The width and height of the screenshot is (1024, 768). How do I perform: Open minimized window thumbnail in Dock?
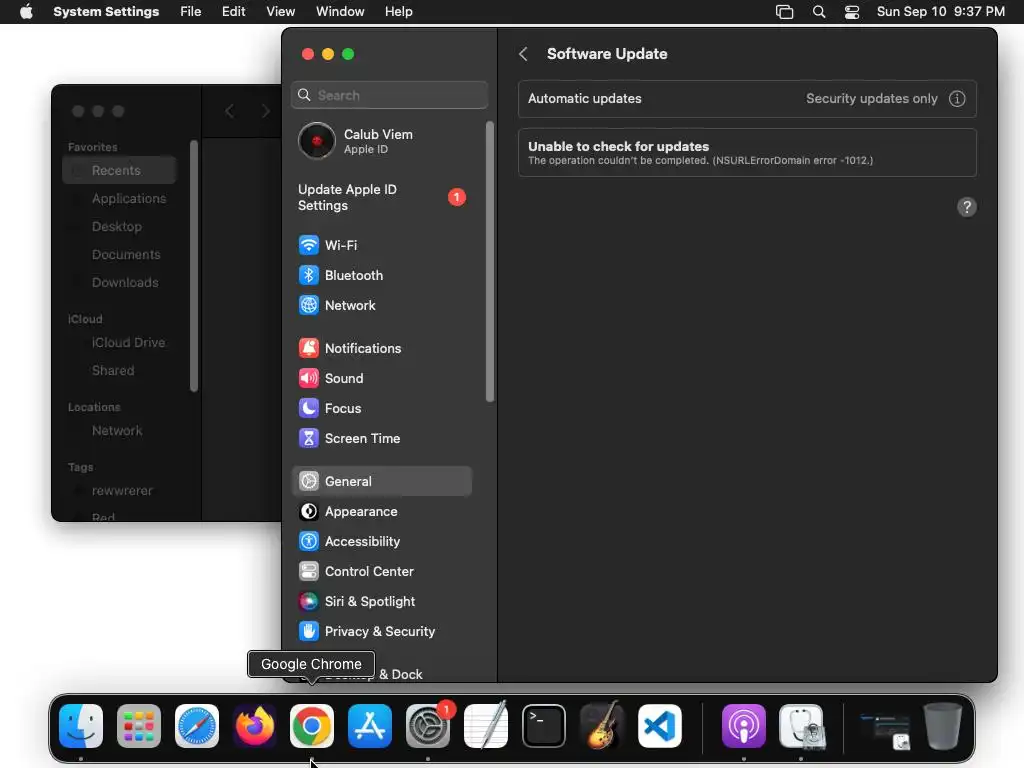(x=884, y=731)
